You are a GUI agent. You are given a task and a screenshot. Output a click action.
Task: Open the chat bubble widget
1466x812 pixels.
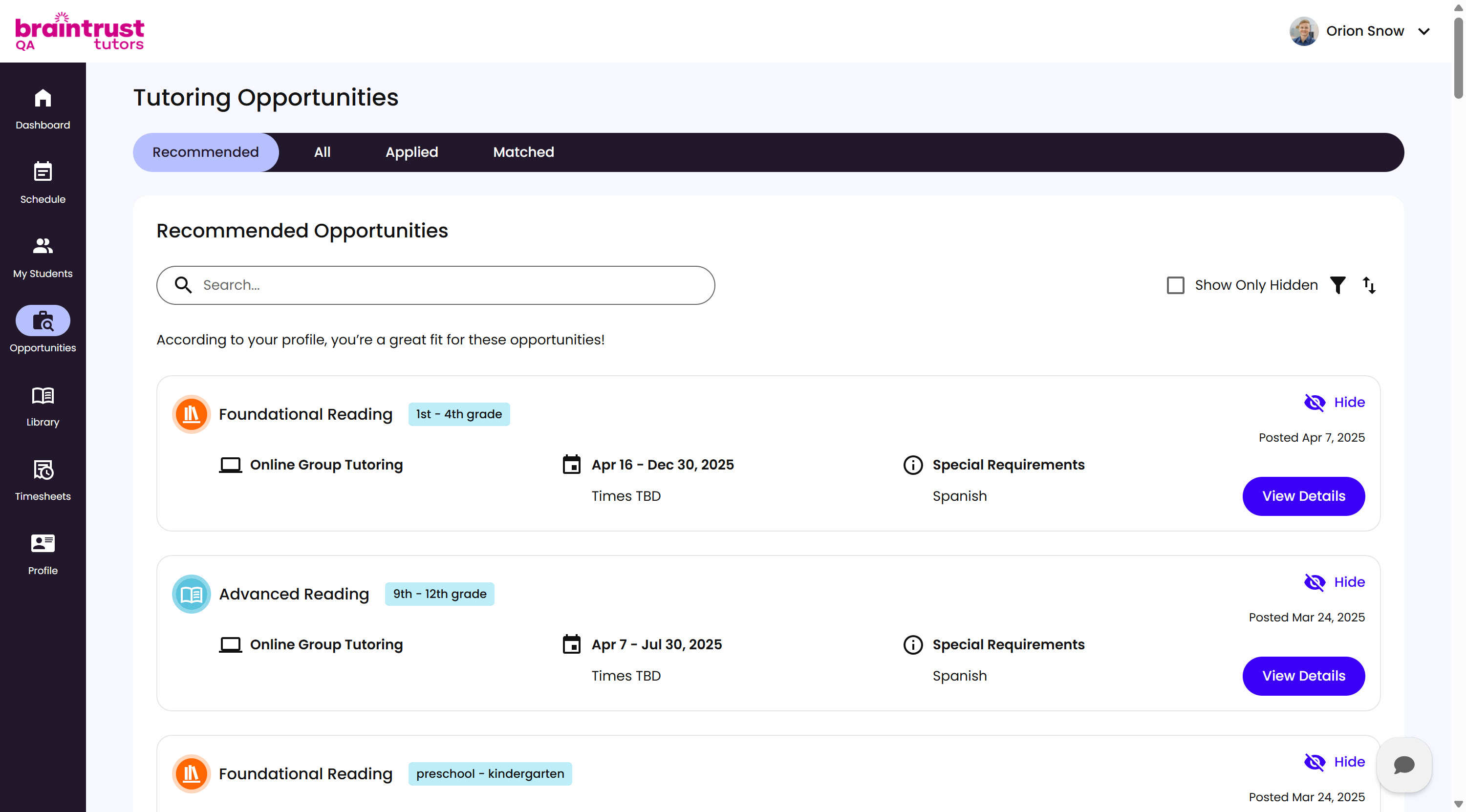coord(1404,765)
